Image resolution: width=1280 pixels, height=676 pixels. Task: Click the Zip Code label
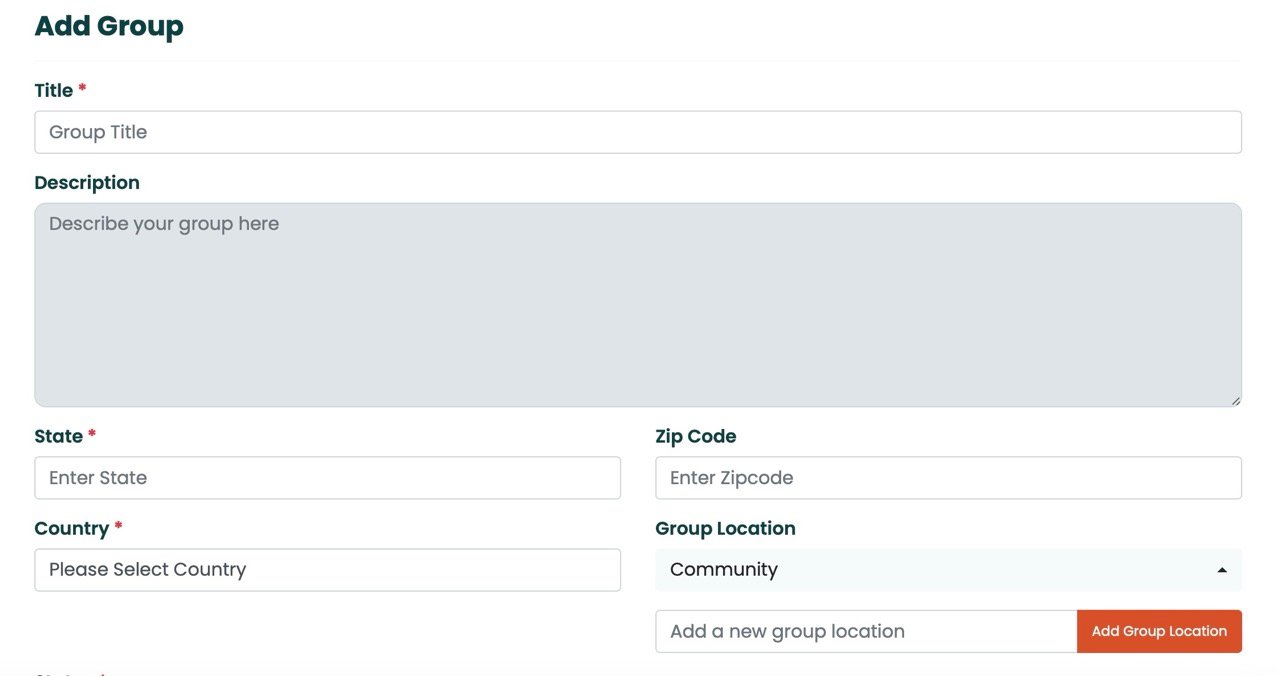click(x=695, y=437)
